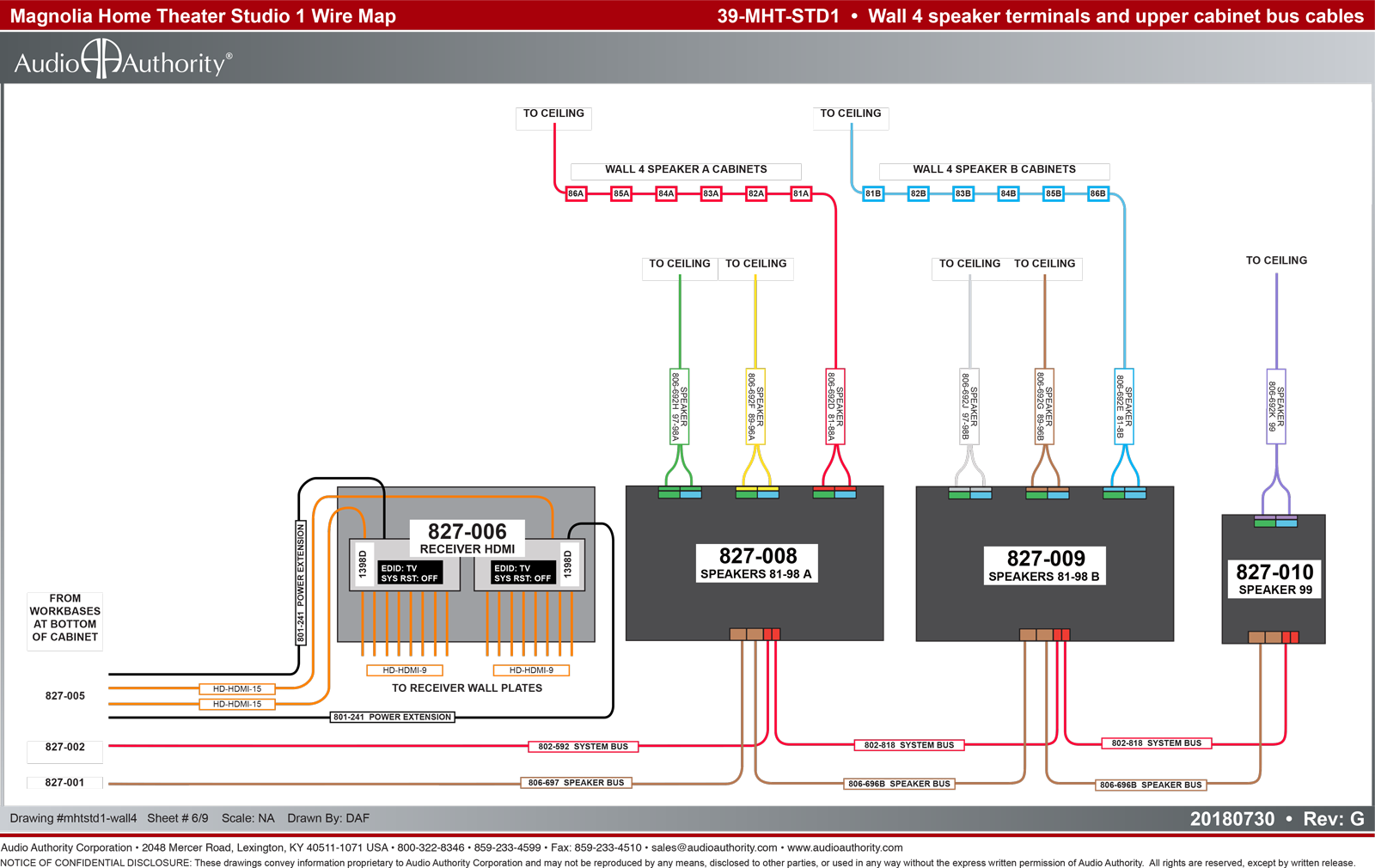Select terminal 86B
Image resolution: width=1375 pixels, height=868 pixels.
tap(1098, 193)
